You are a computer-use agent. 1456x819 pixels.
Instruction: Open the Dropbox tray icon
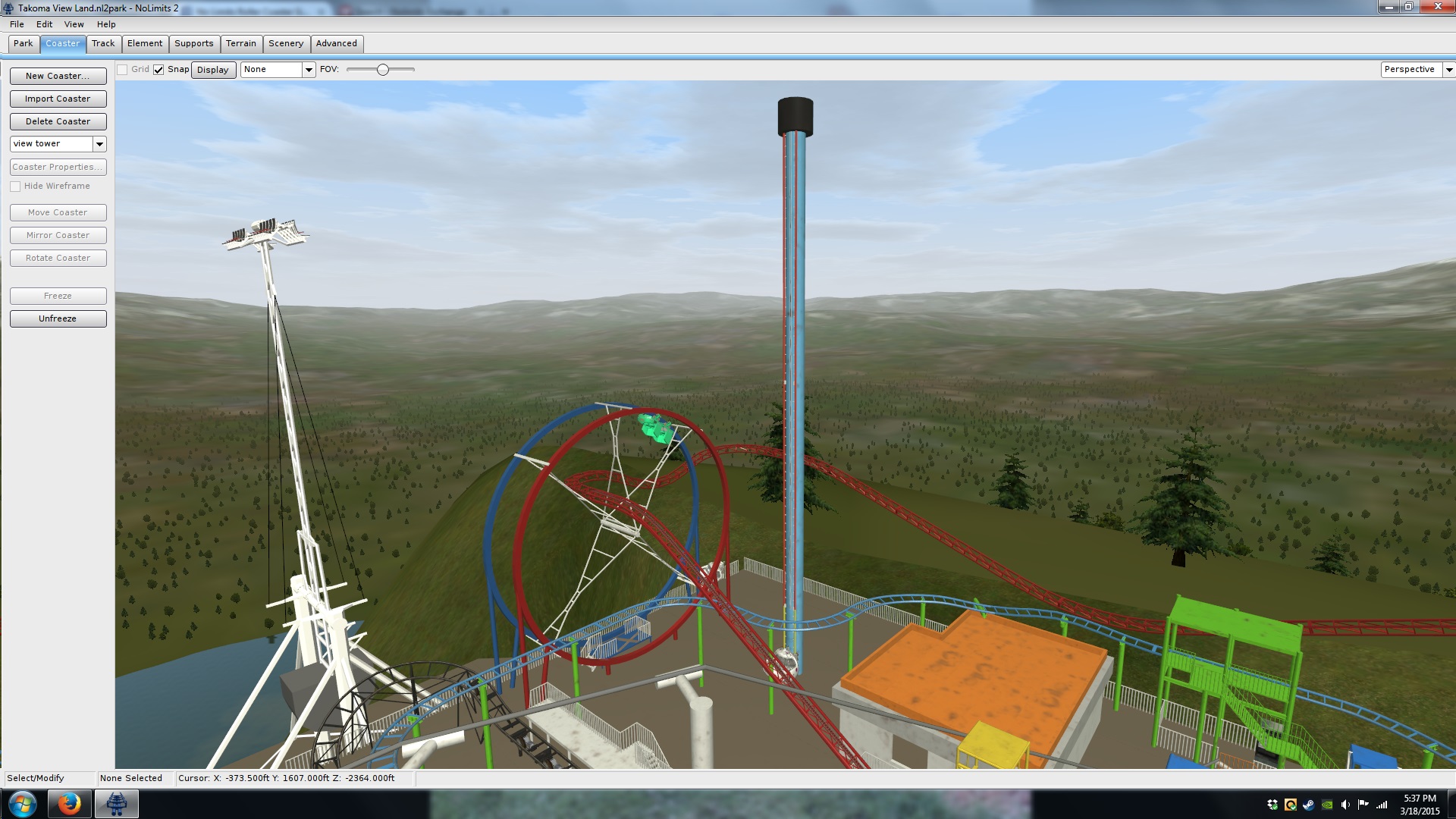(1272, 805)
